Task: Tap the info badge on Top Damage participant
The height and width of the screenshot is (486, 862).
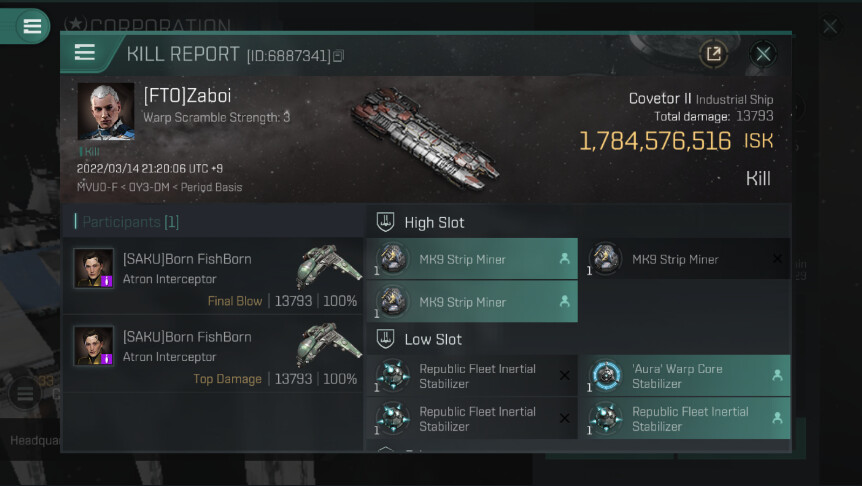Action: (x=107, y=359)
